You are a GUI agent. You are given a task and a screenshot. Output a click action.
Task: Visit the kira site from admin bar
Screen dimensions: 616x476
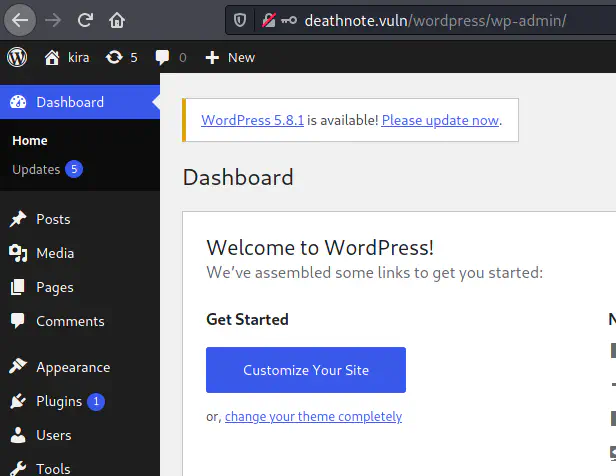68,57
